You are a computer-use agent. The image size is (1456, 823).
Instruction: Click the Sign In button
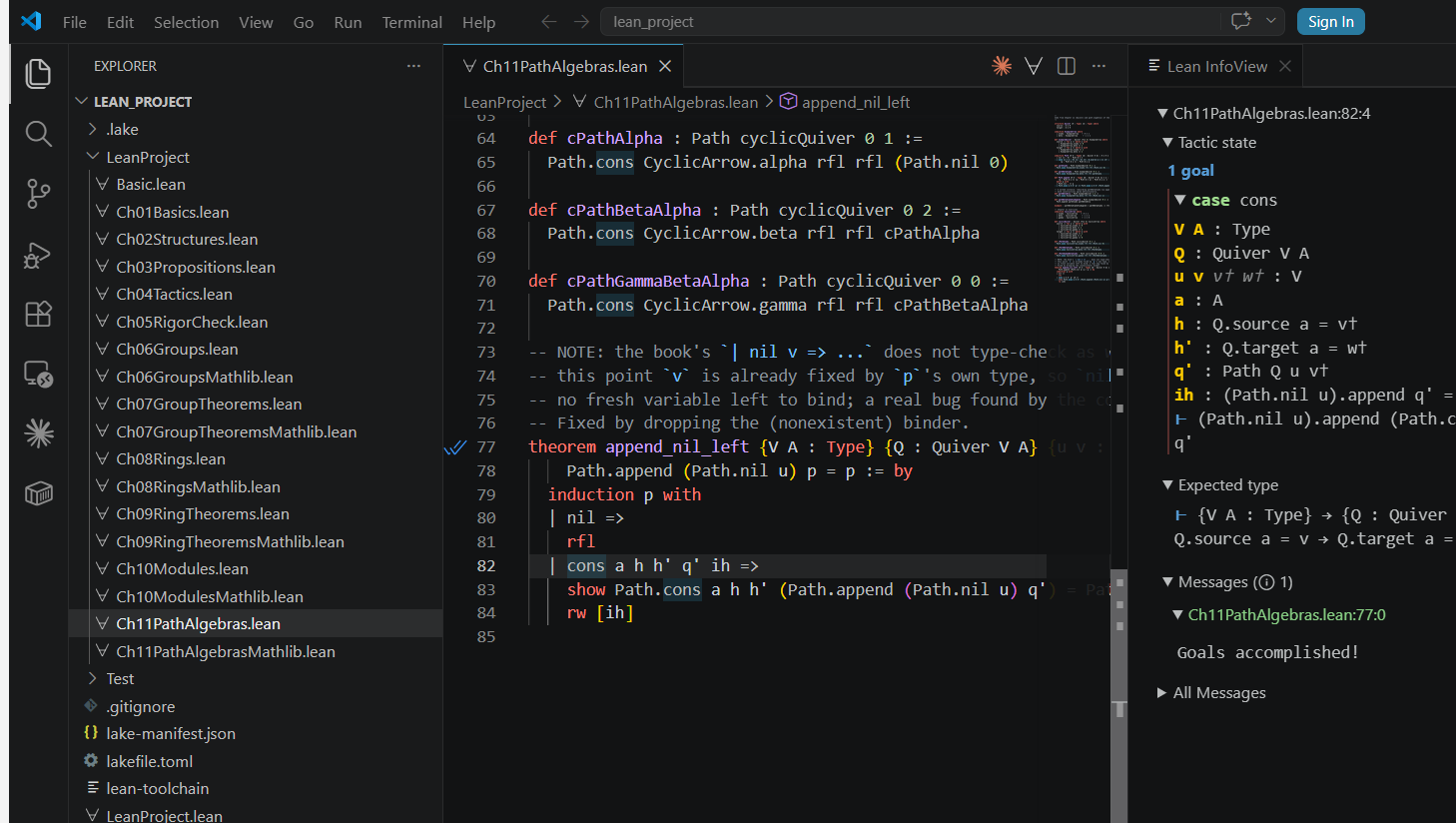[x=1331, y=21]
